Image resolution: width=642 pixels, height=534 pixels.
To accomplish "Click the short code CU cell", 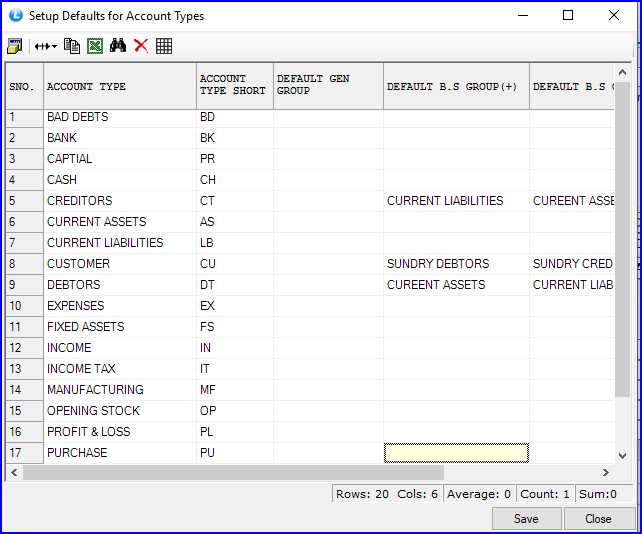I will [x=235, y=264].
